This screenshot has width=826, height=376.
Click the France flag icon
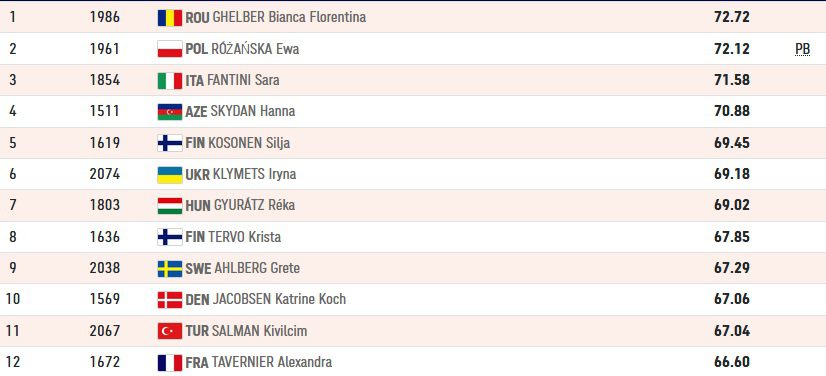click(170, 362)
